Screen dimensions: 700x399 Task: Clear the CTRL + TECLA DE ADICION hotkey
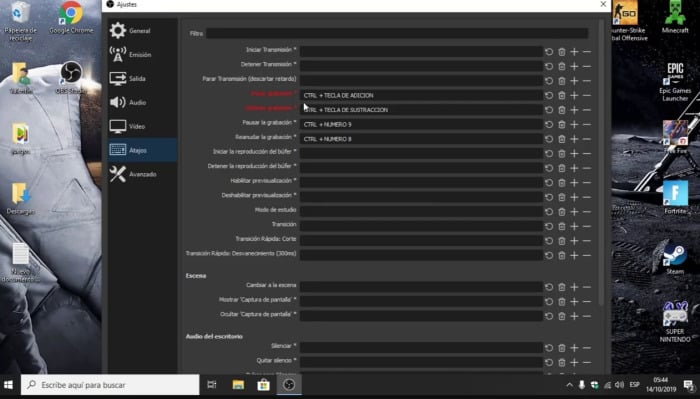[562, 96]
